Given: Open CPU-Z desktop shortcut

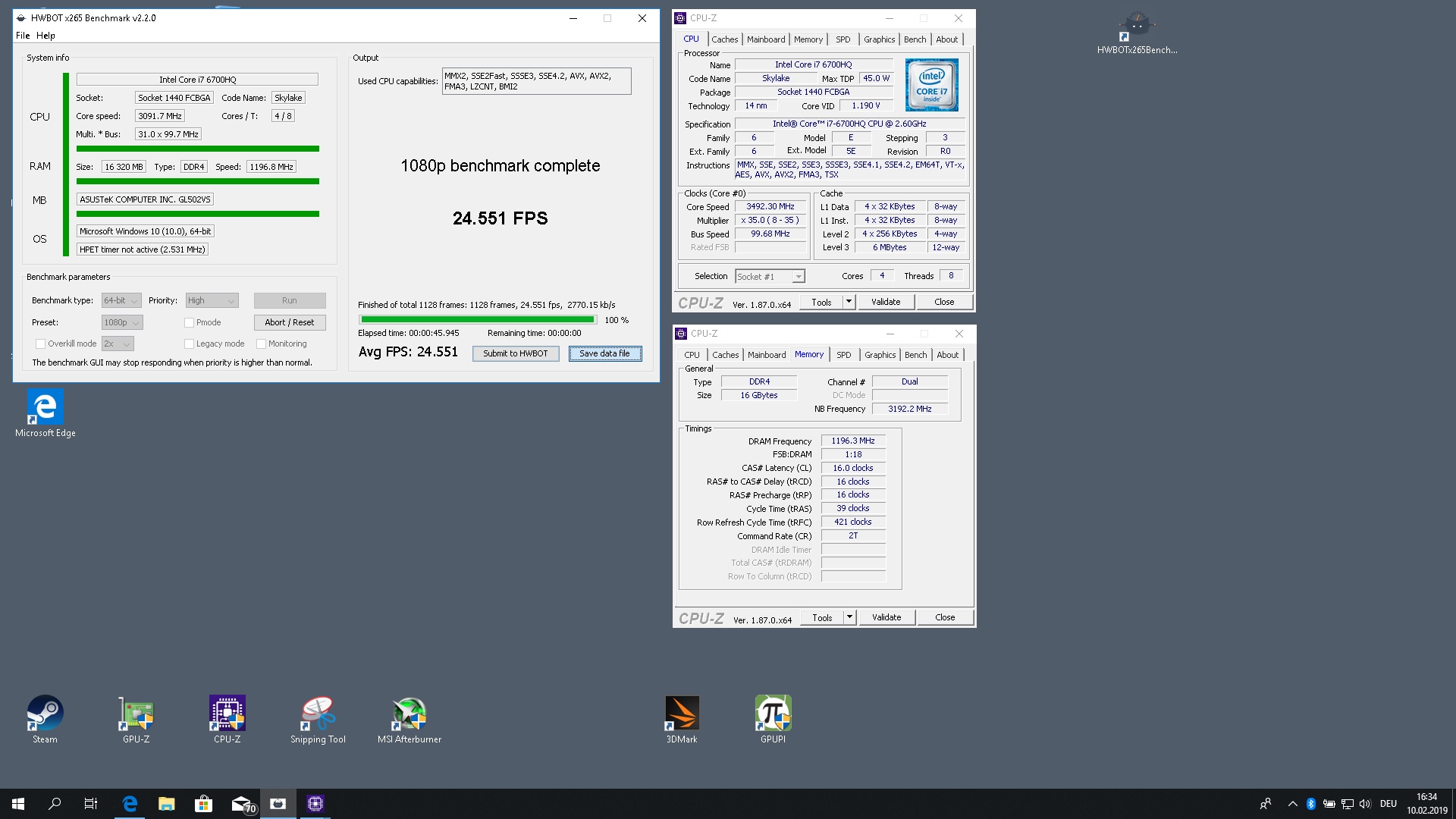Looking at the screenshot, I should click(227, 719).
